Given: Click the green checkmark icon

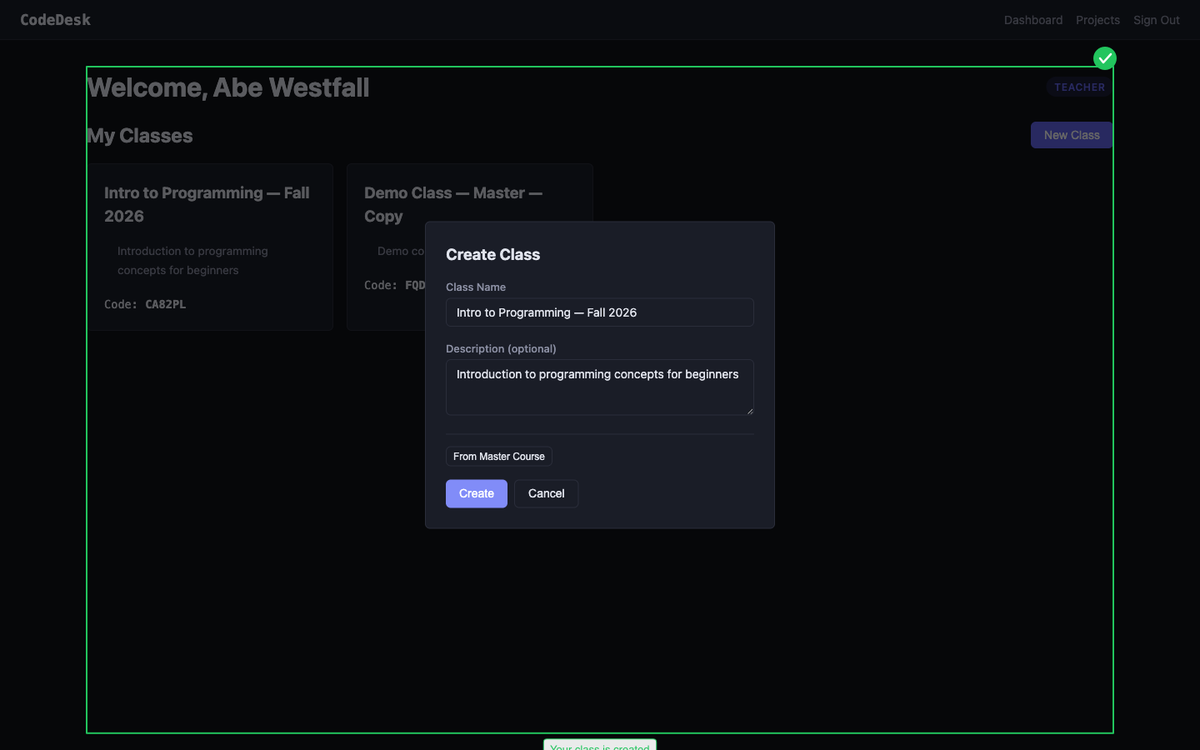Looking at the screenshot, I should pyautogui.click(x=1104, y=59).
